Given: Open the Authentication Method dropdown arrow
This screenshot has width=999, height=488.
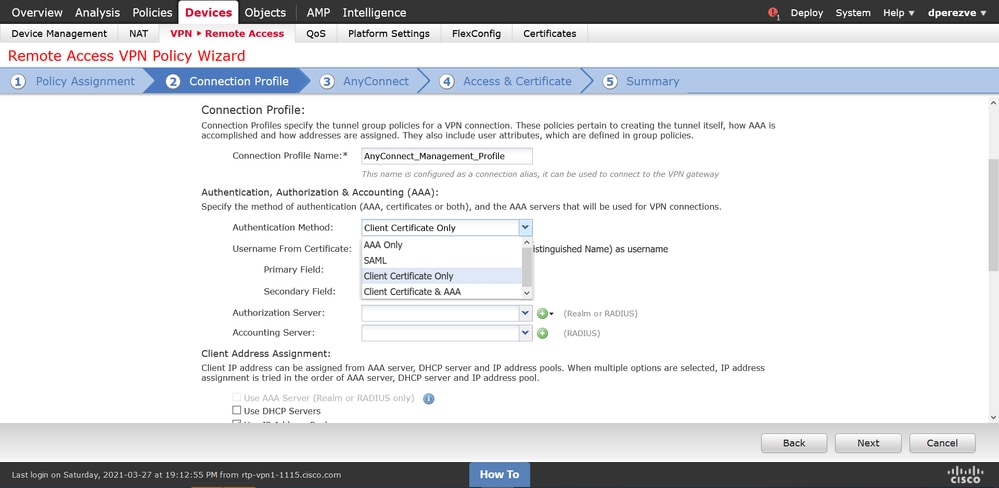Looking at the screenshot, I should click(525, 227).
